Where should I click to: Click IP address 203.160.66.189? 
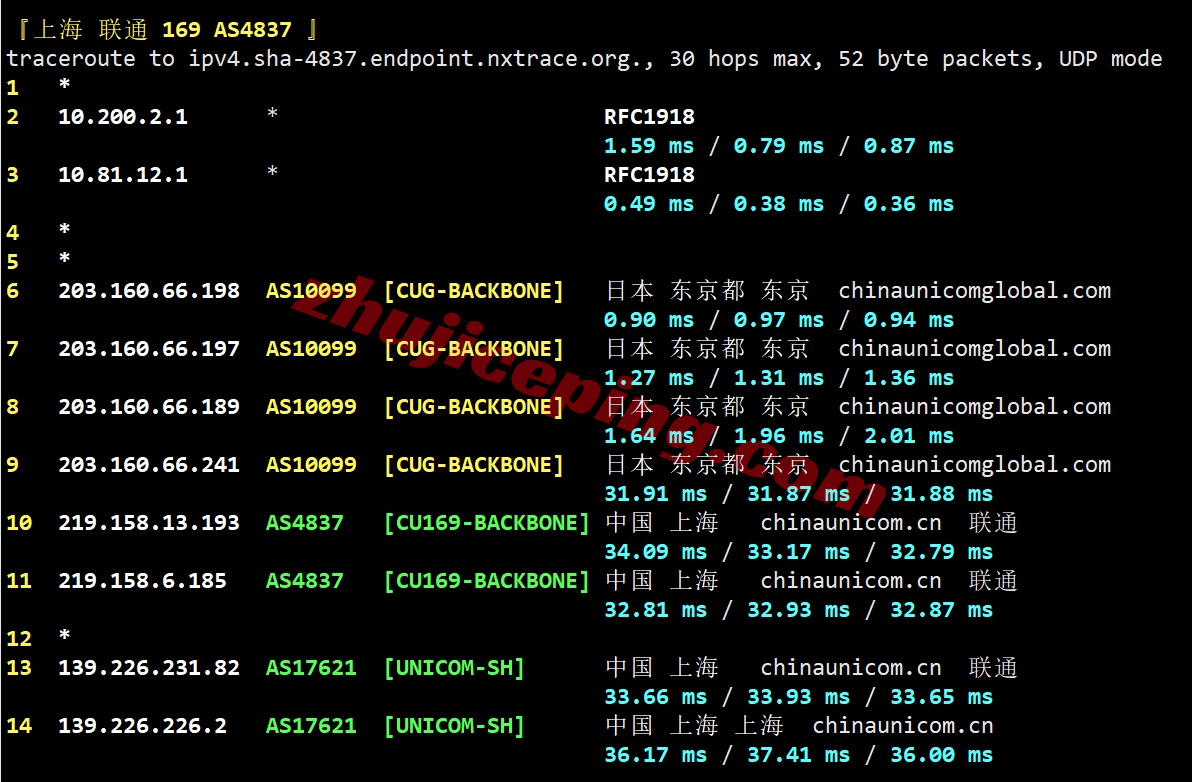(x=149, y=407)
